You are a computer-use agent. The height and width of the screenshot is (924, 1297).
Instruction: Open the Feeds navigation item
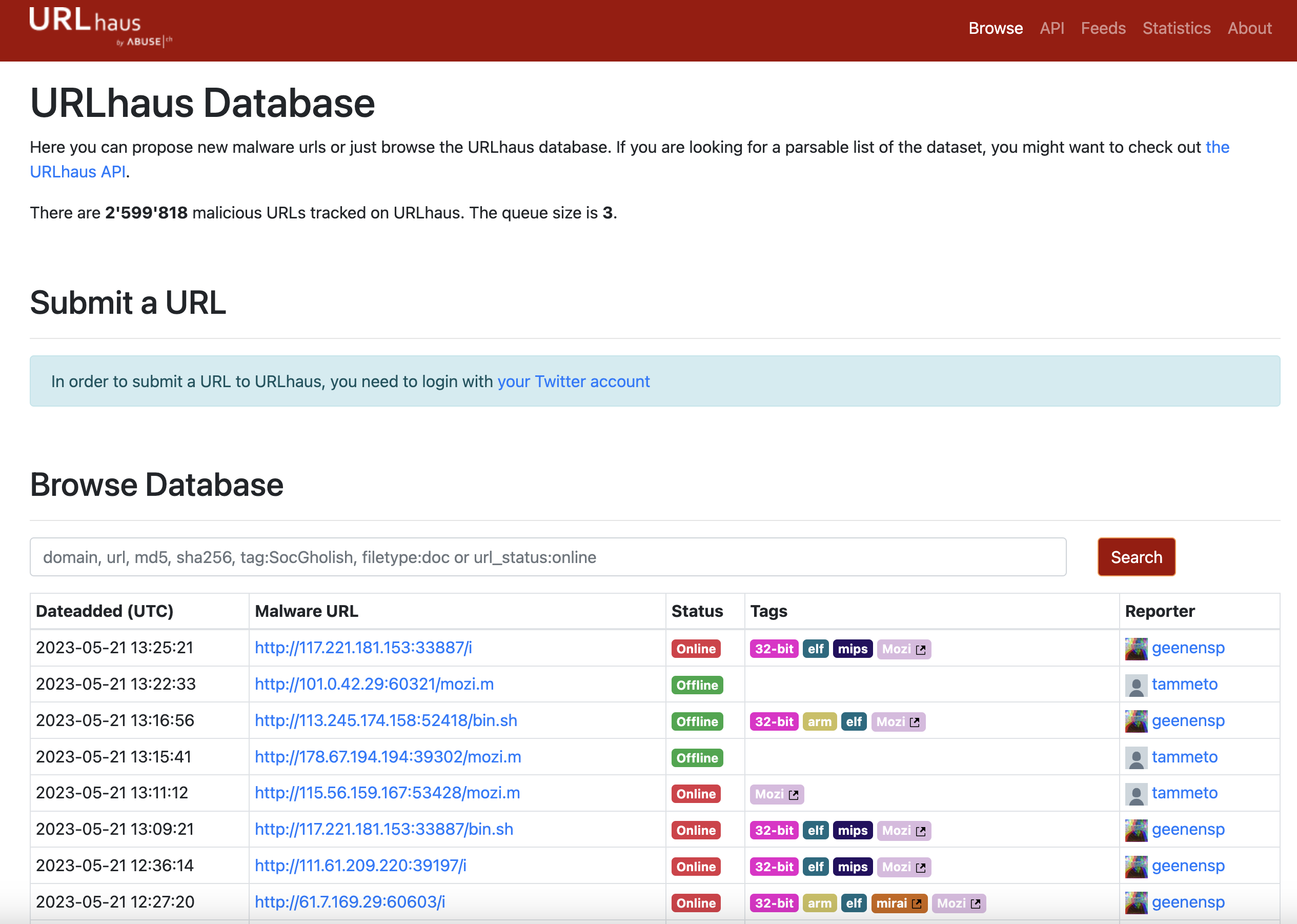(x=1103, y=28)
